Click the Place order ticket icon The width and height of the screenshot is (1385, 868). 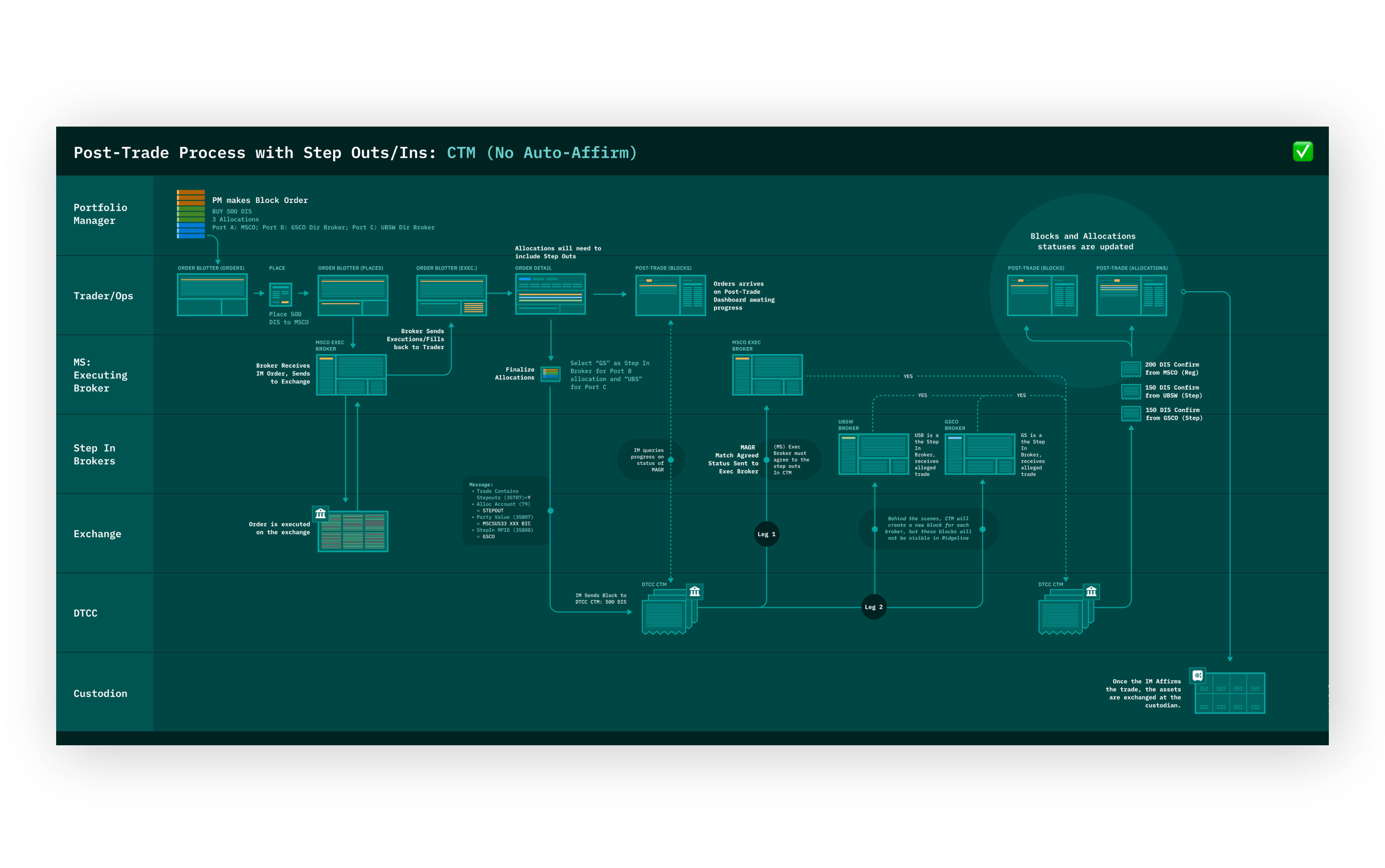coord(281,295)
